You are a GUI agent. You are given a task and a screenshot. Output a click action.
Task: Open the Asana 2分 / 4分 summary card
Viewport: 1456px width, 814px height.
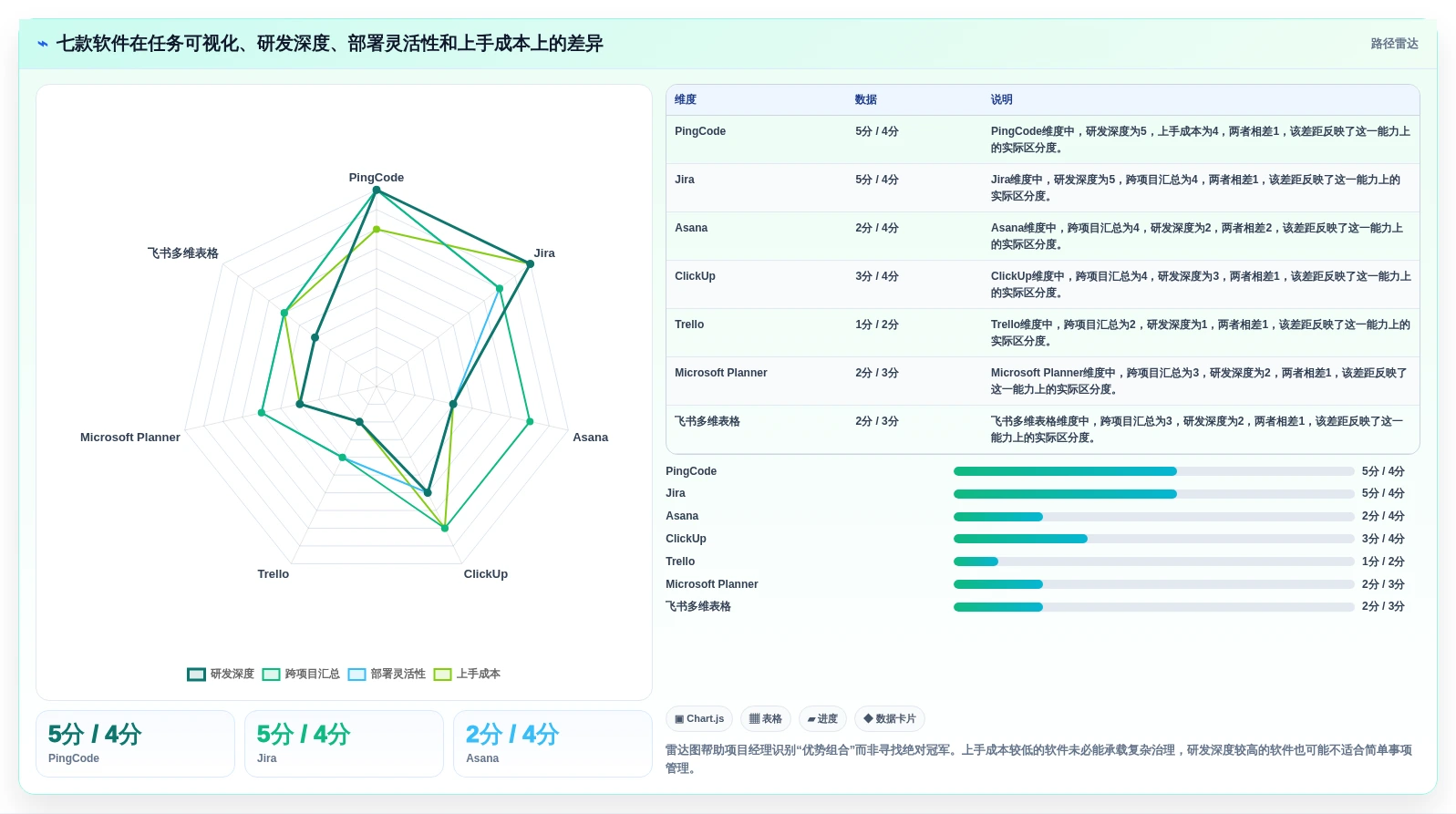click(x=552, y=744)
